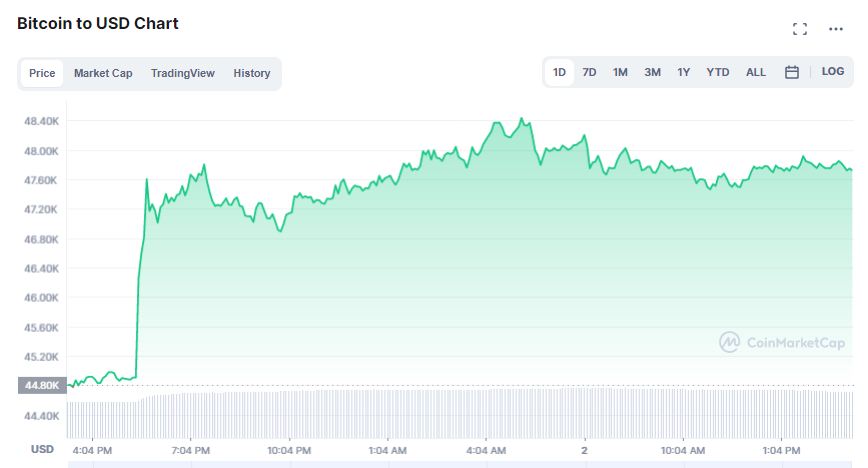868x468 pixels.
Task: Switch to the Price tab
Action: [x=42, y=73]
